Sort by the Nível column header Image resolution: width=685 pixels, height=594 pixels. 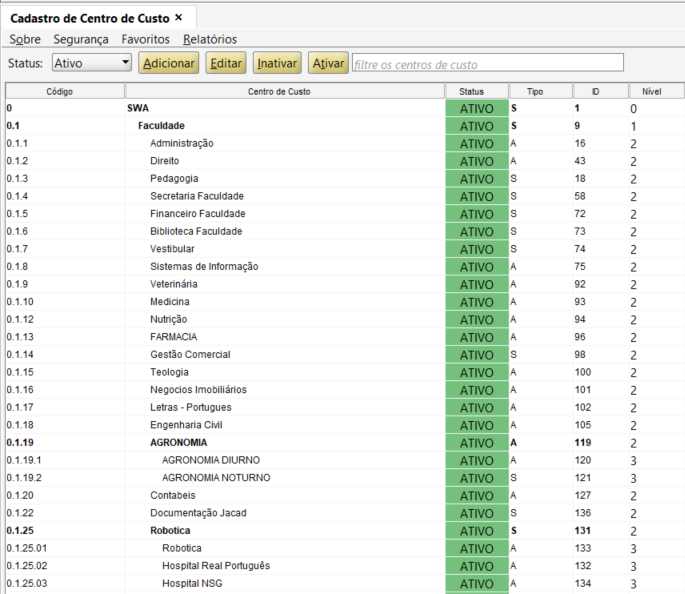(x=657, y=91)
